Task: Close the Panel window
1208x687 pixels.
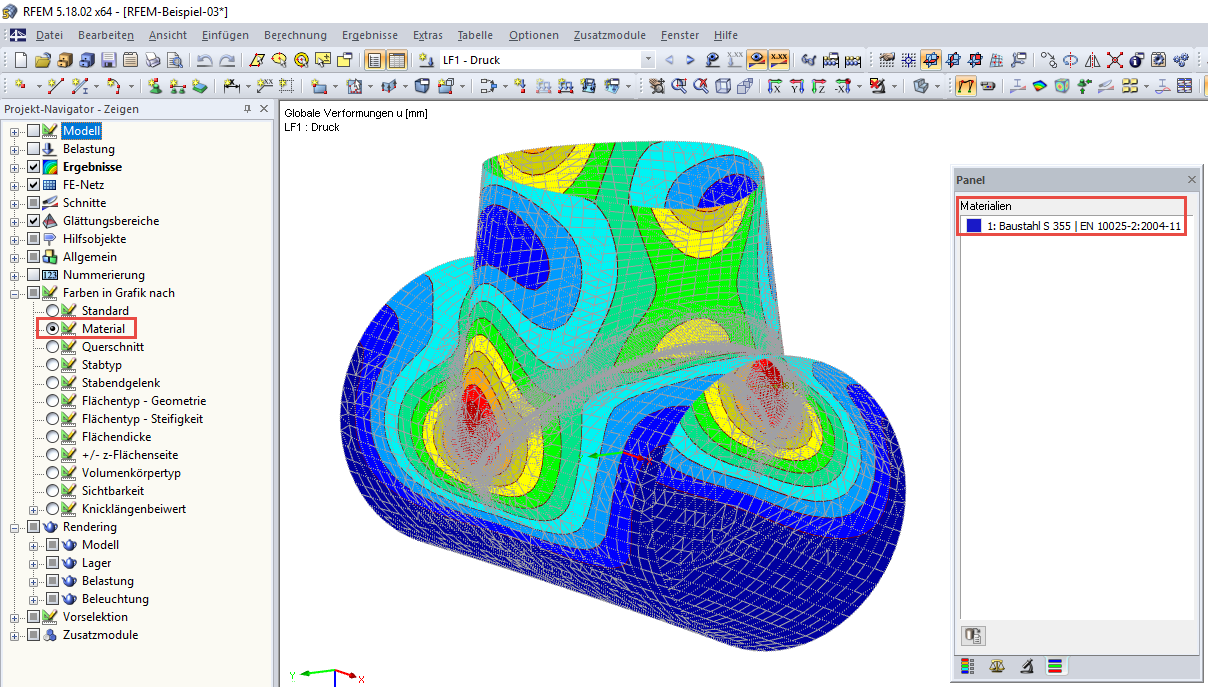Action: (x=1191, y=180)
